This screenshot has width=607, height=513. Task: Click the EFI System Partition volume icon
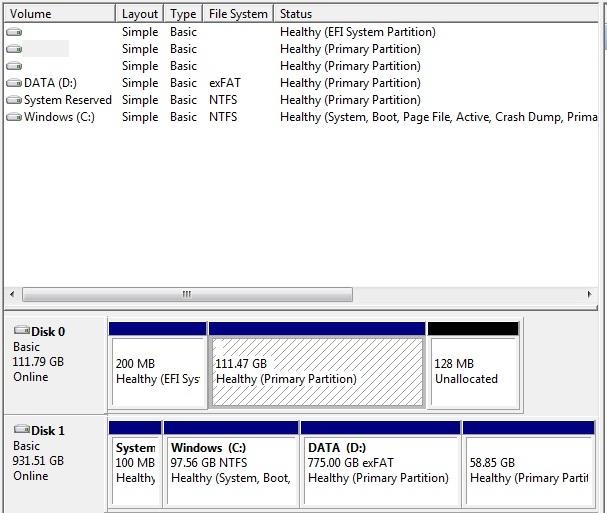pyautogui.click(x=14, y=32)
